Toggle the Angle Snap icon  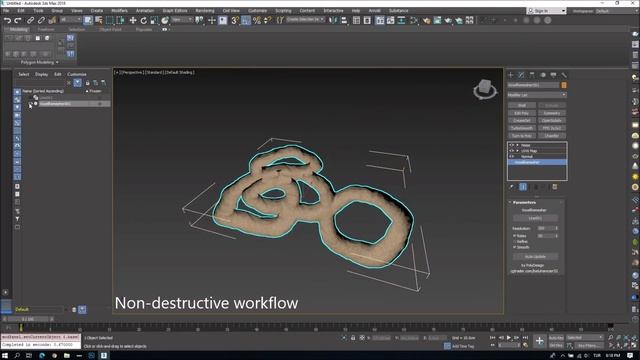pyautogui.click(x=246, y=20)
